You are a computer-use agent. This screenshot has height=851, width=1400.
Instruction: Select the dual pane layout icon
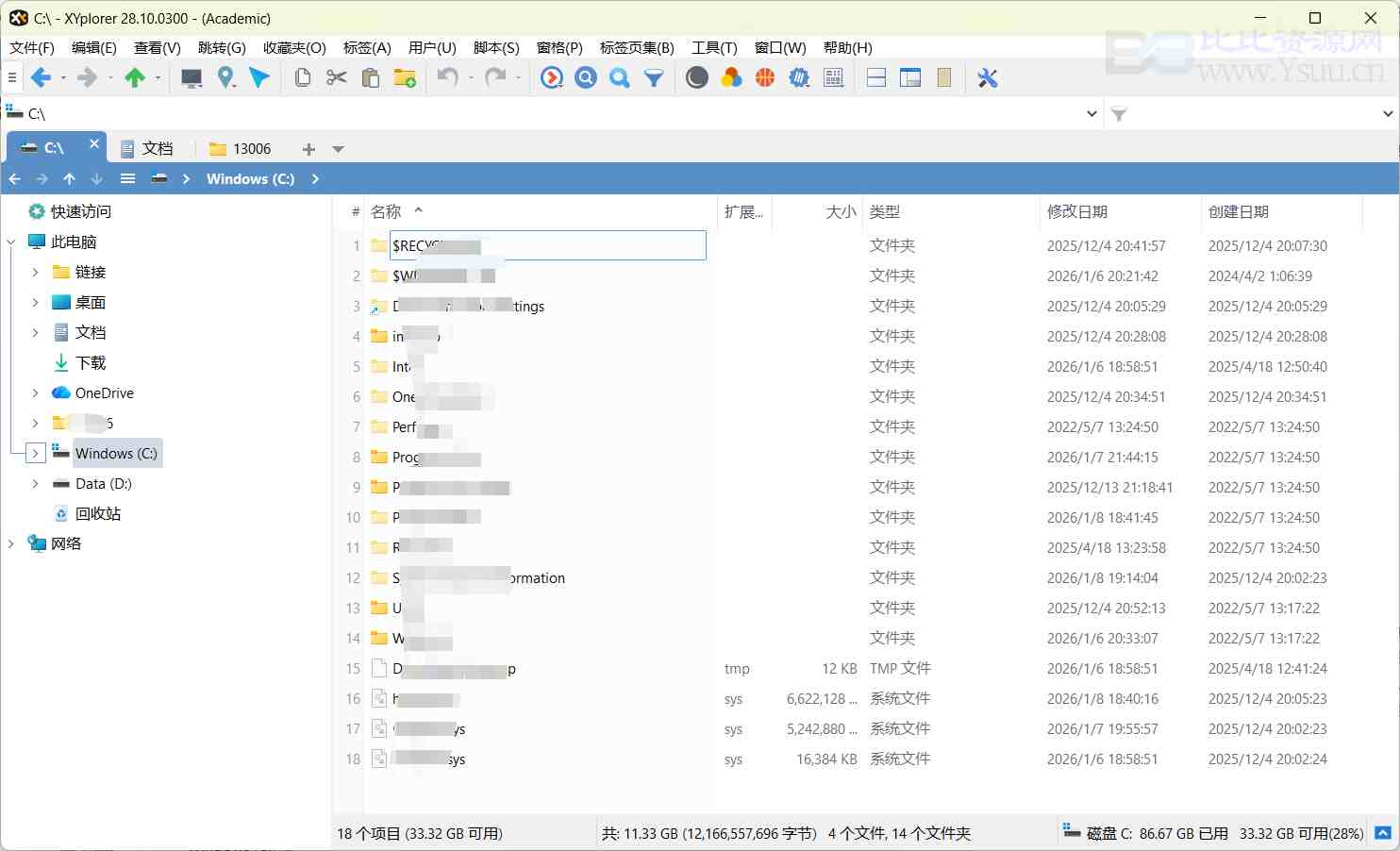[x=875, y=77]
